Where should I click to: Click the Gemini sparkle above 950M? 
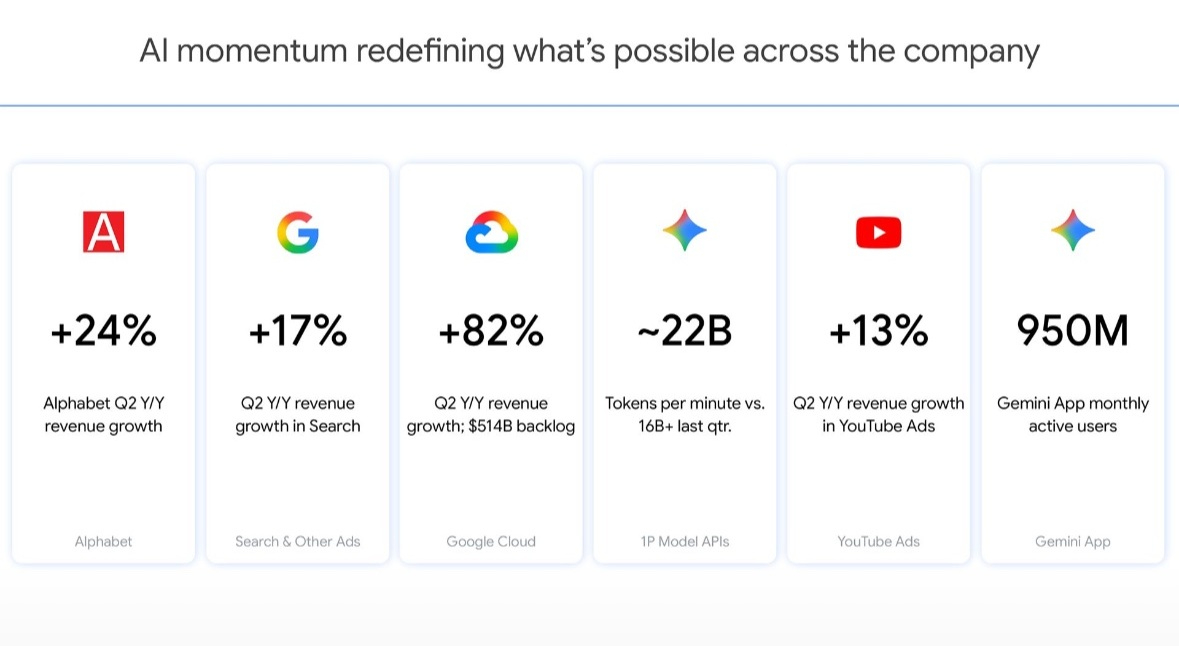[x=1072, y=230]
